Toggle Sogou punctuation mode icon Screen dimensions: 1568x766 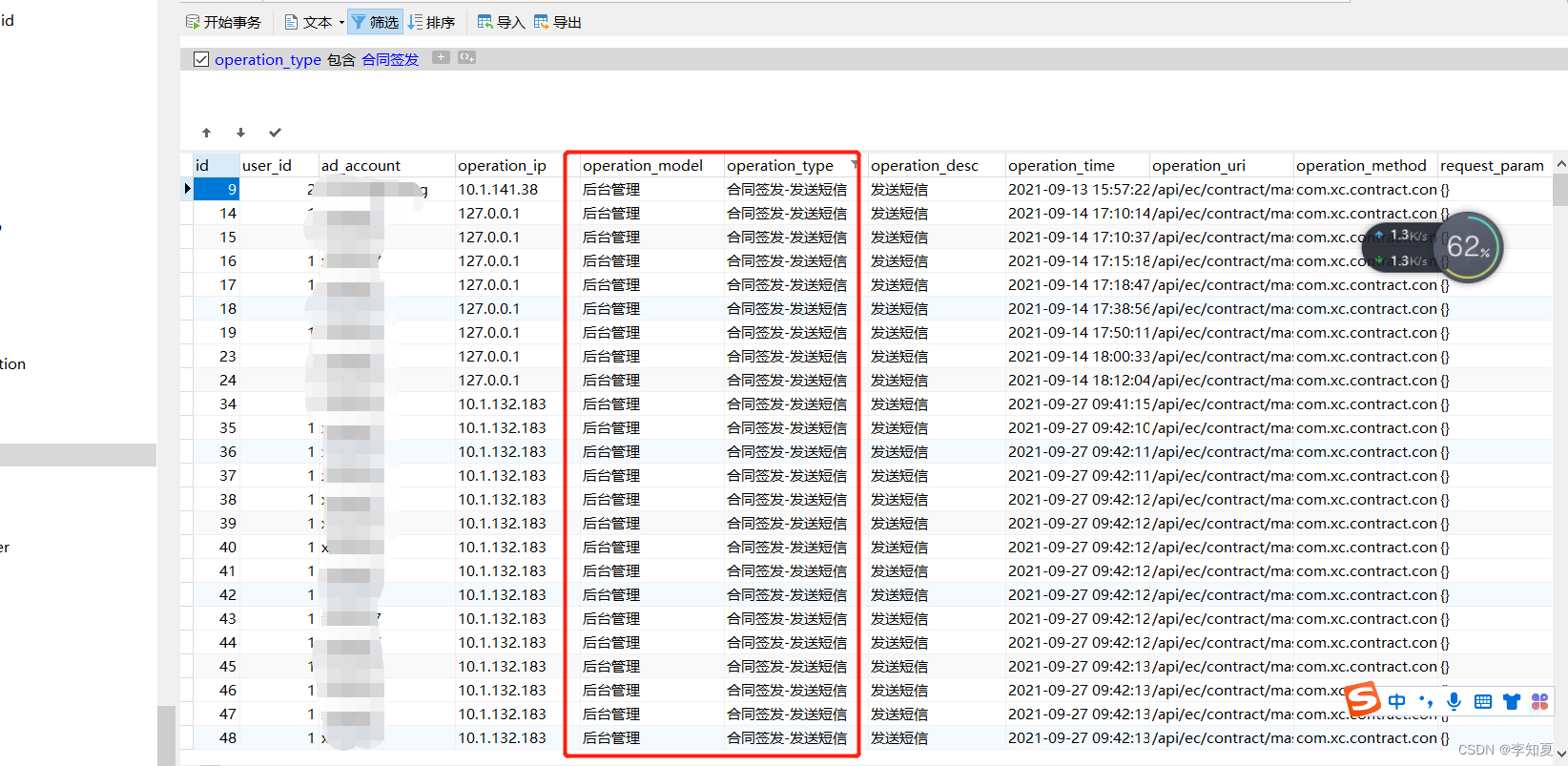pyautogui.click(x=1426, y=701)
